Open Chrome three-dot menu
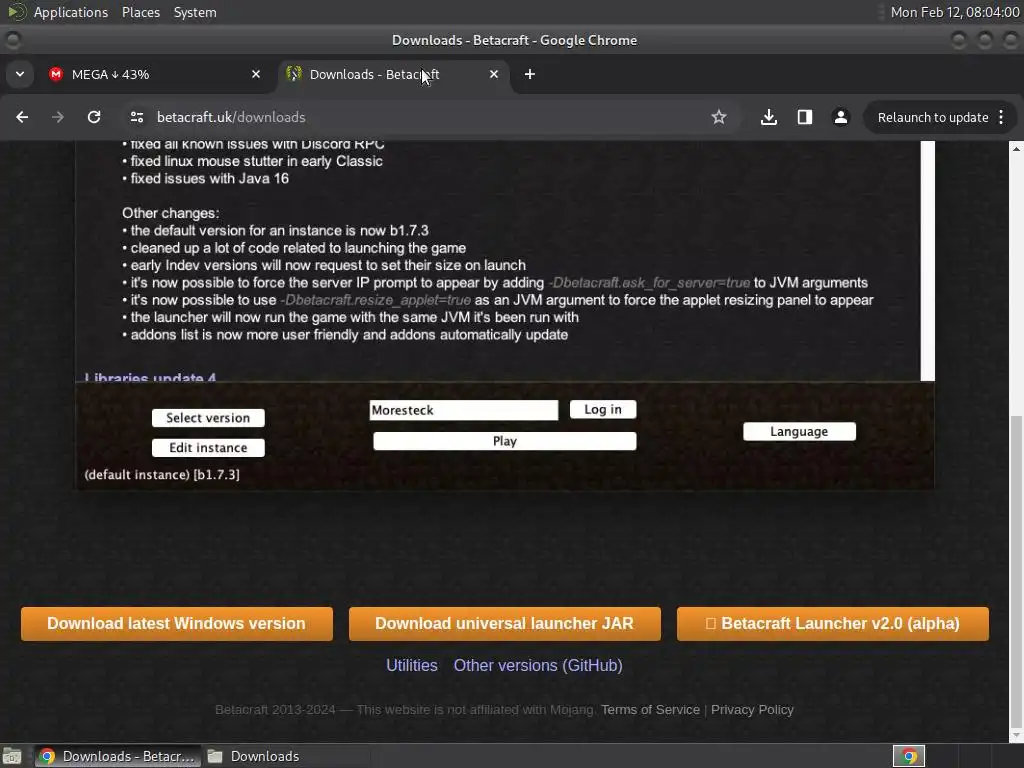Screen dimensions: 1024x768 (x=1001, y=117)
